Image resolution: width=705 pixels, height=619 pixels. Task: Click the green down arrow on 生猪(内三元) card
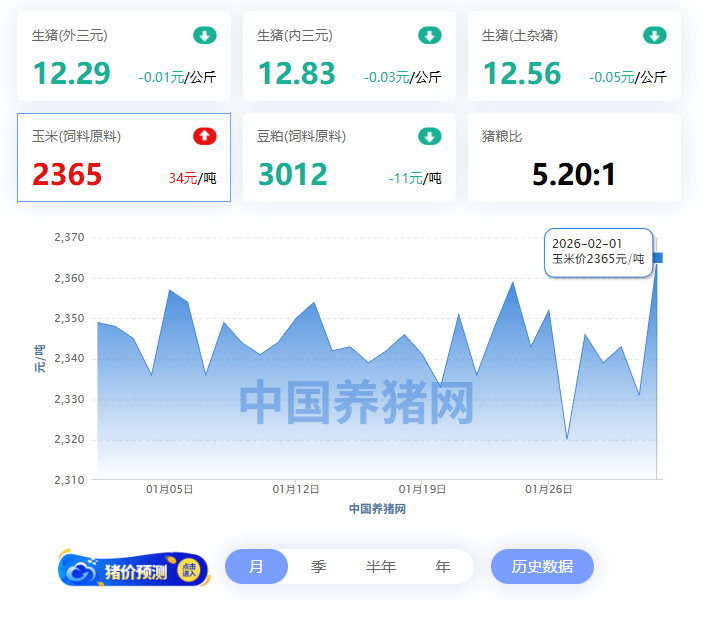point(429,36)
